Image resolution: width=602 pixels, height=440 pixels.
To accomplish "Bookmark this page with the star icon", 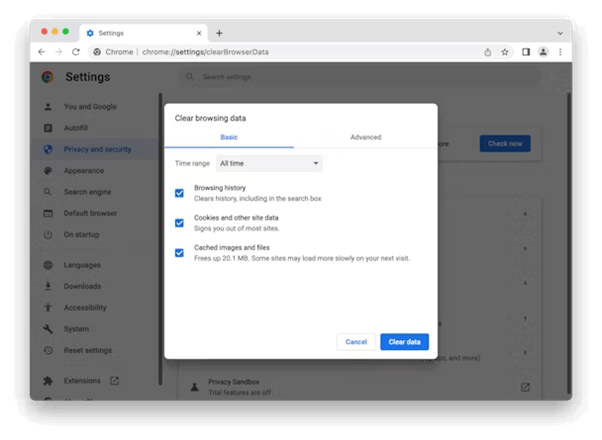I will tap(504, 52).
